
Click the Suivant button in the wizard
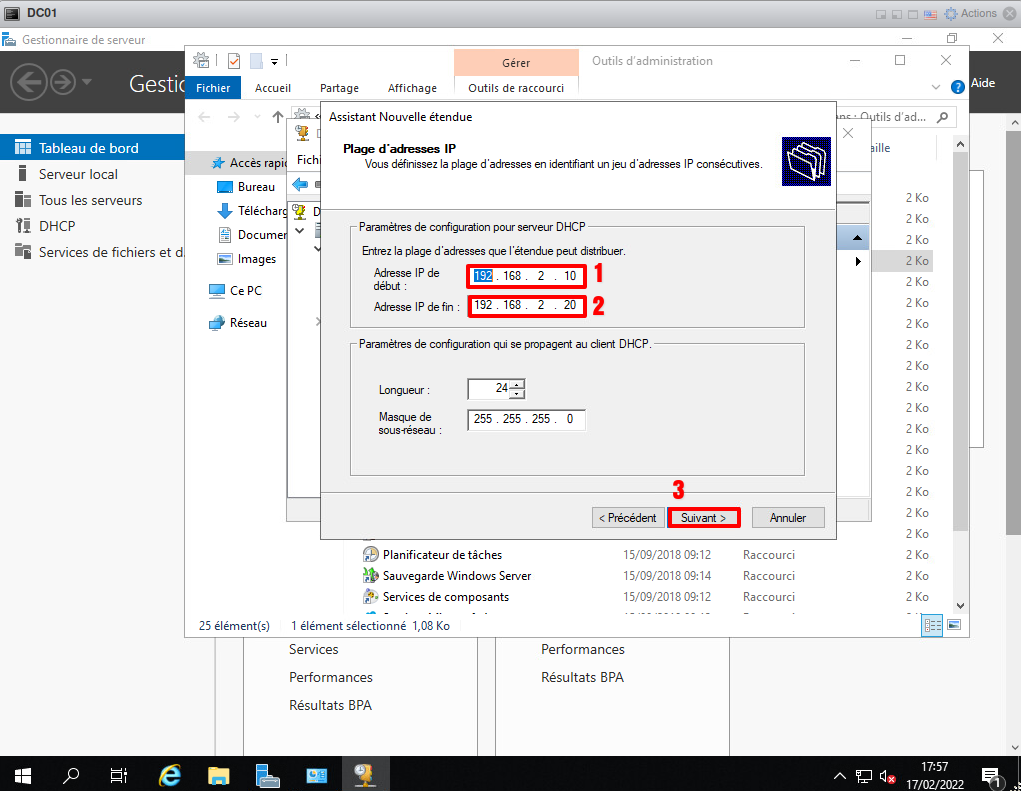coord(703,518)
